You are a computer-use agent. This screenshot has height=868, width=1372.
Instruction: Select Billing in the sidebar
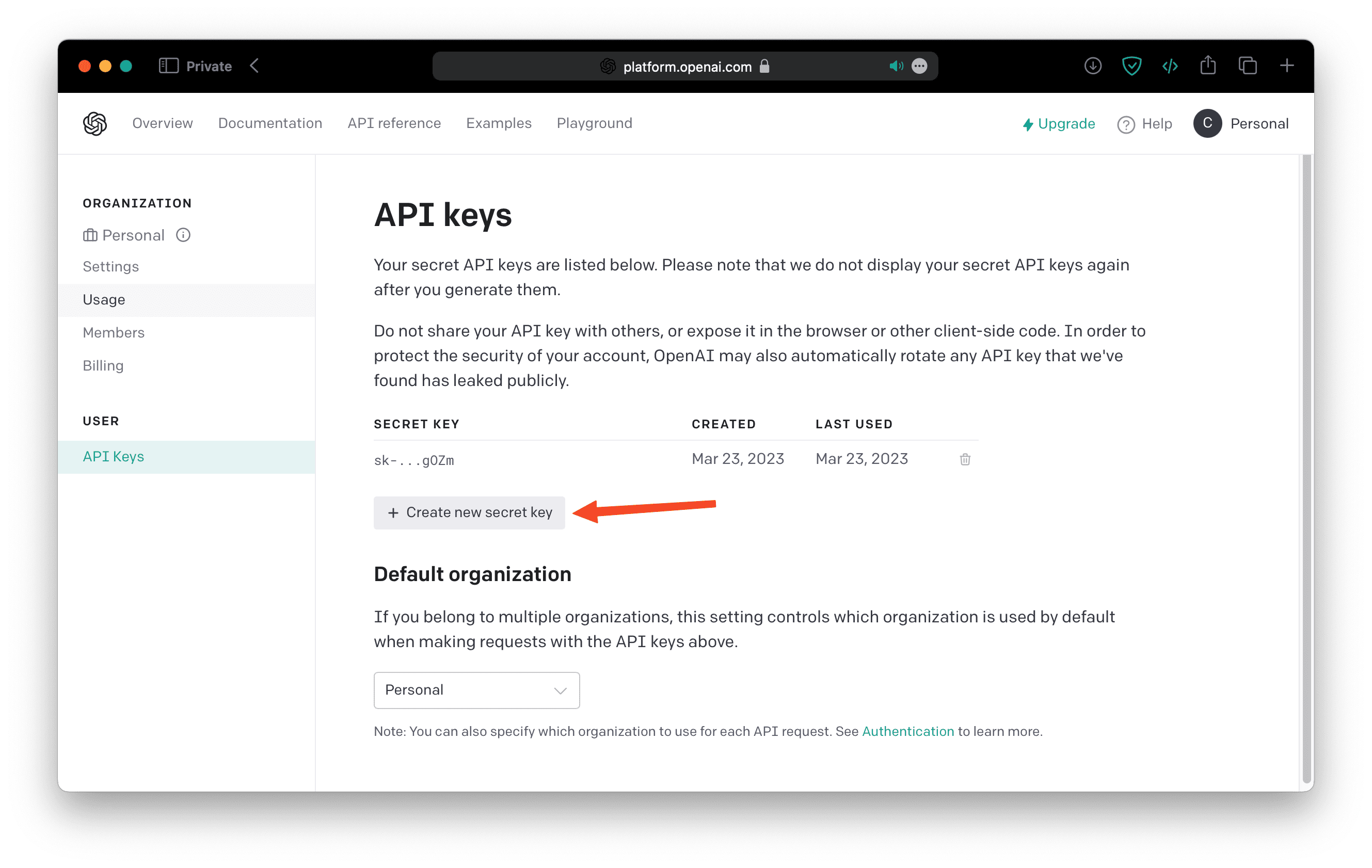(x=103, y=366)
